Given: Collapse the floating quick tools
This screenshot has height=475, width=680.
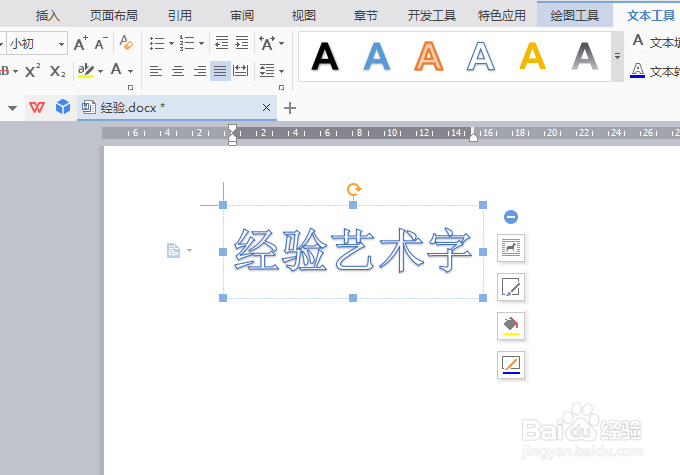Looking at the screenshot, I should point(511,217).
